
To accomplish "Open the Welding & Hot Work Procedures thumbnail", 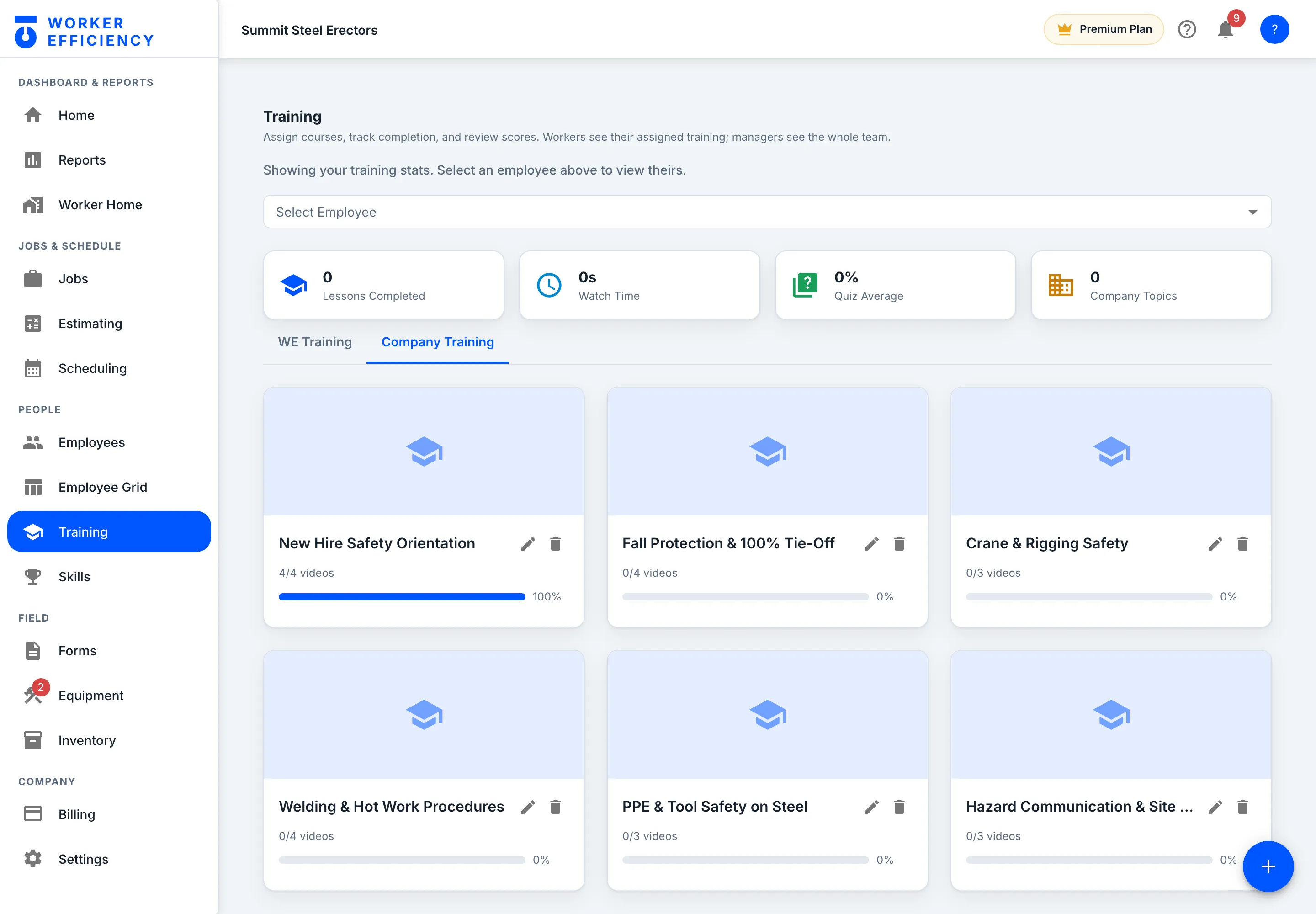I will [x=424, y=715].
